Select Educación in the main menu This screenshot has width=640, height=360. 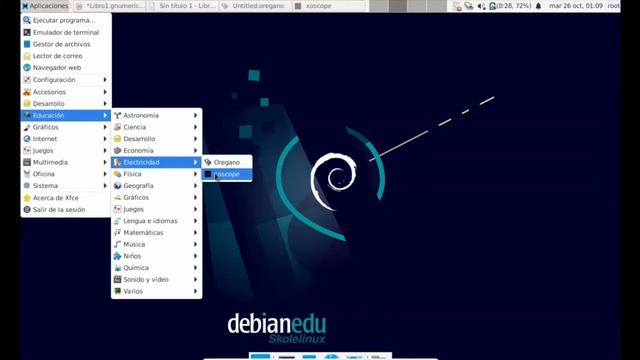click(66, 116)
